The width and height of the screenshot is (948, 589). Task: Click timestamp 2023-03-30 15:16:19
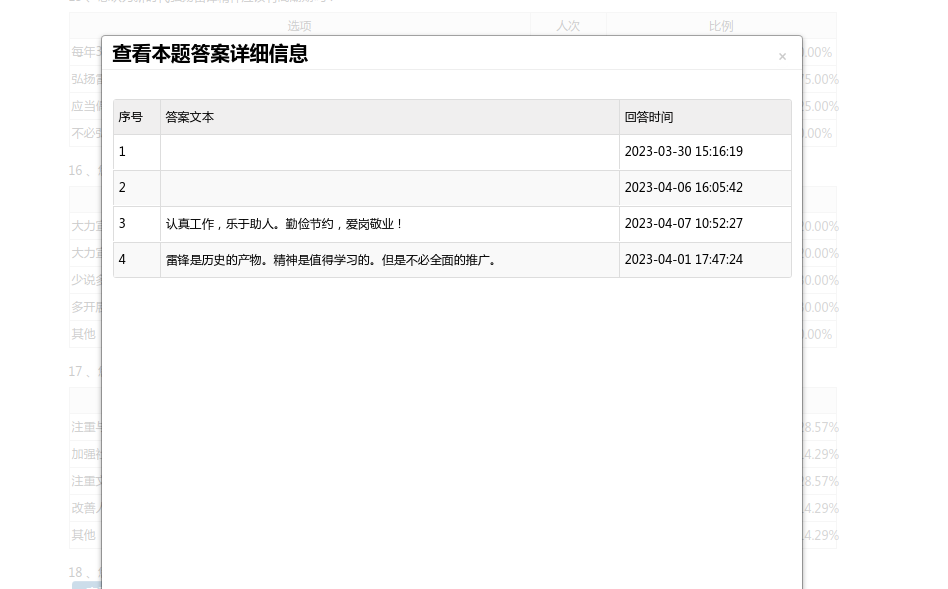coord(684,152)
